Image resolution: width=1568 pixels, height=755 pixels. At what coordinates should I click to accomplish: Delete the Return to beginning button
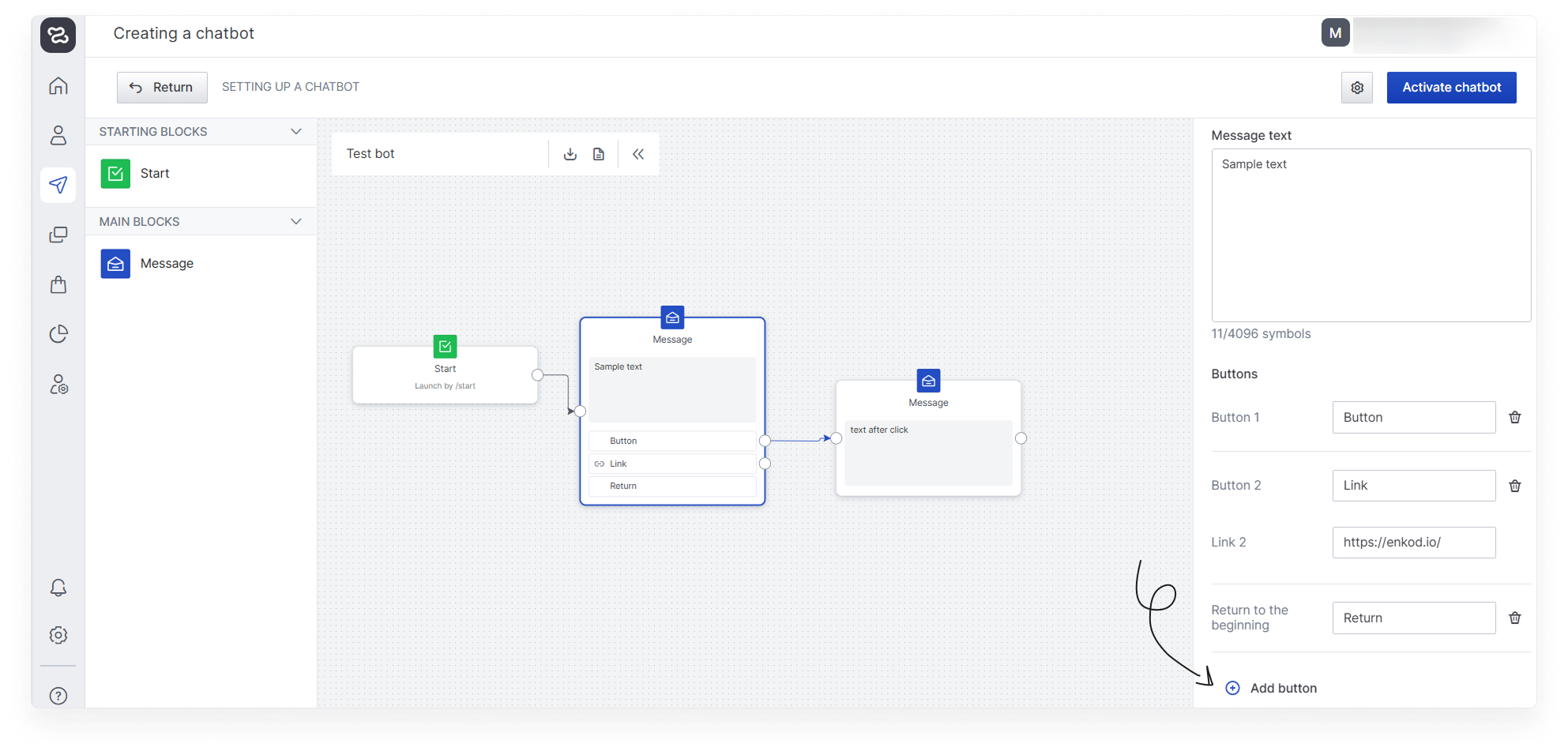[x=1514, y=618]
